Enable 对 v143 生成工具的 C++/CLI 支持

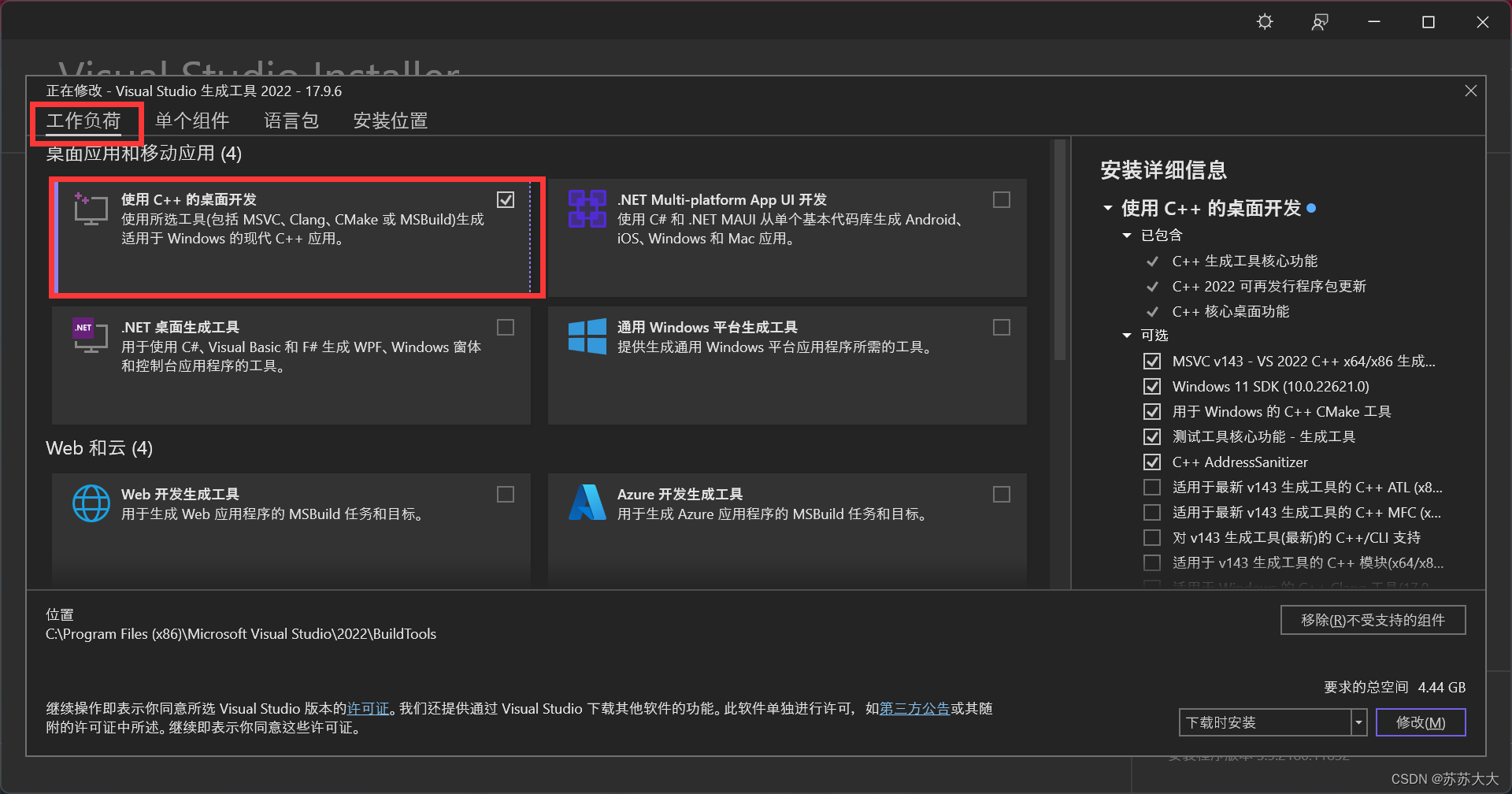pyautogui.click(x=1152, y=538)
